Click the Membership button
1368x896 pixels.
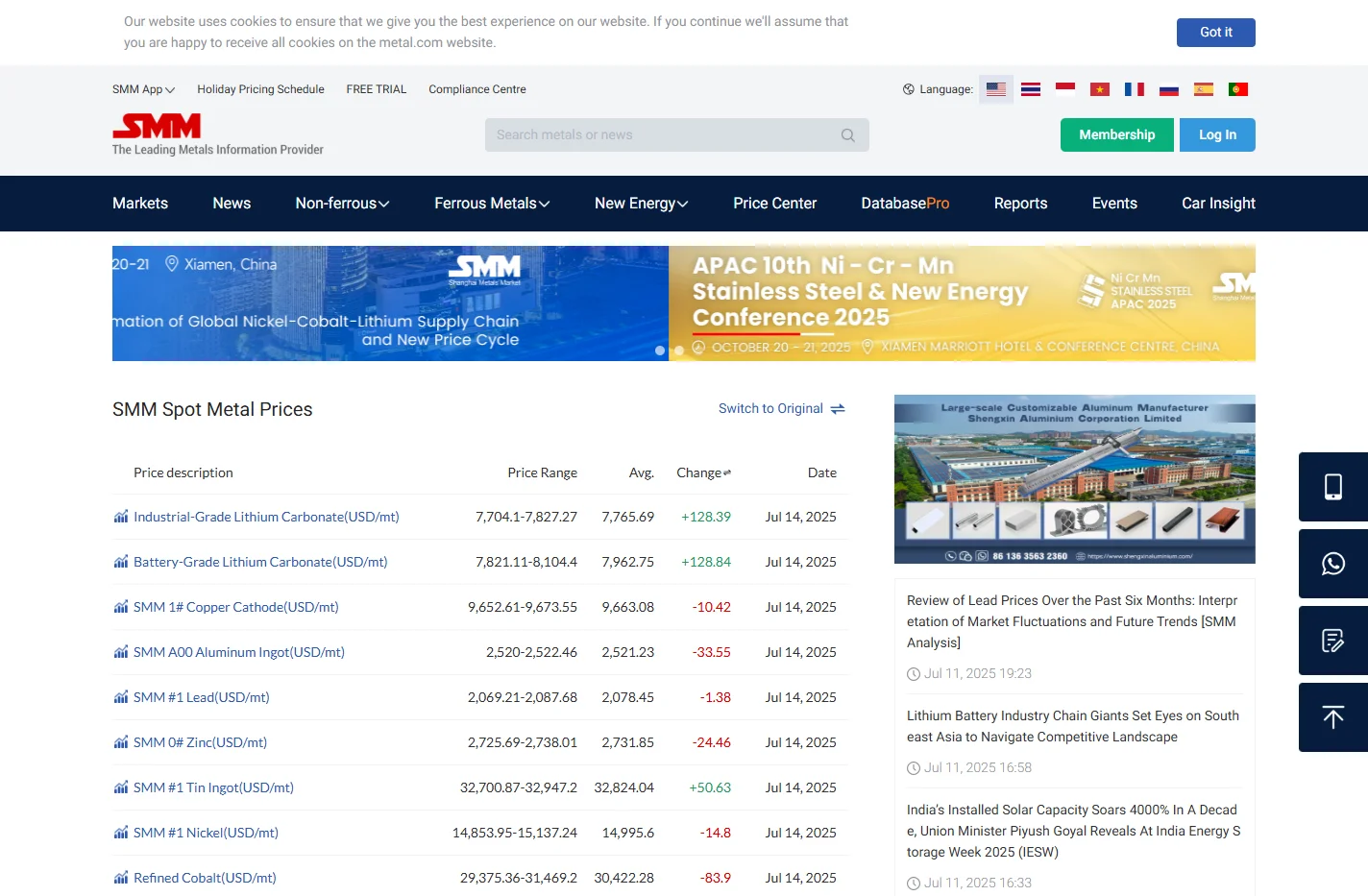(1117, 135)
